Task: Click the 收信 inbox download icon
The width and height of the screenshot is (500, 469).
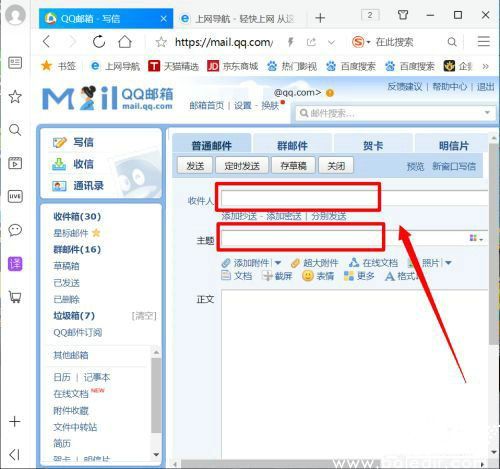Action: (59, 164)
